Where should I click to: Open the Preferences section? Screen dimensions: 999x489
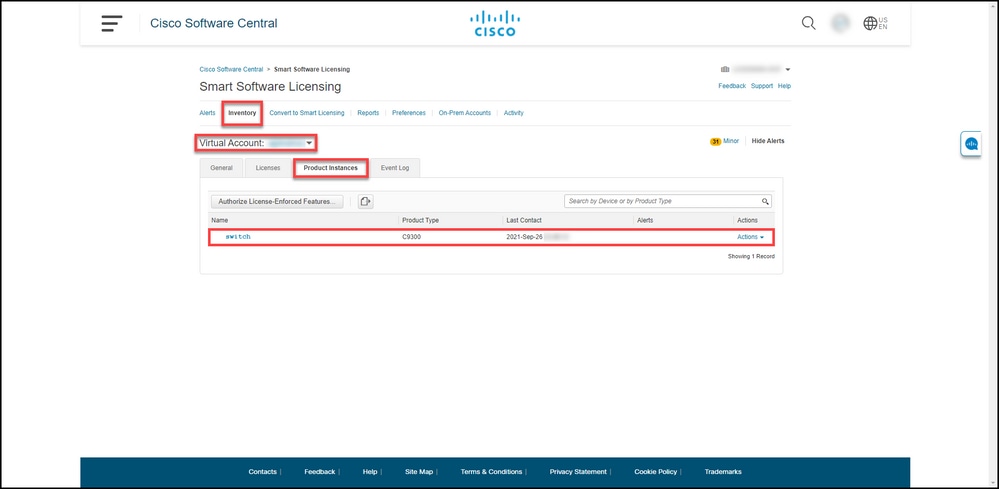click(x=408, y=113)
